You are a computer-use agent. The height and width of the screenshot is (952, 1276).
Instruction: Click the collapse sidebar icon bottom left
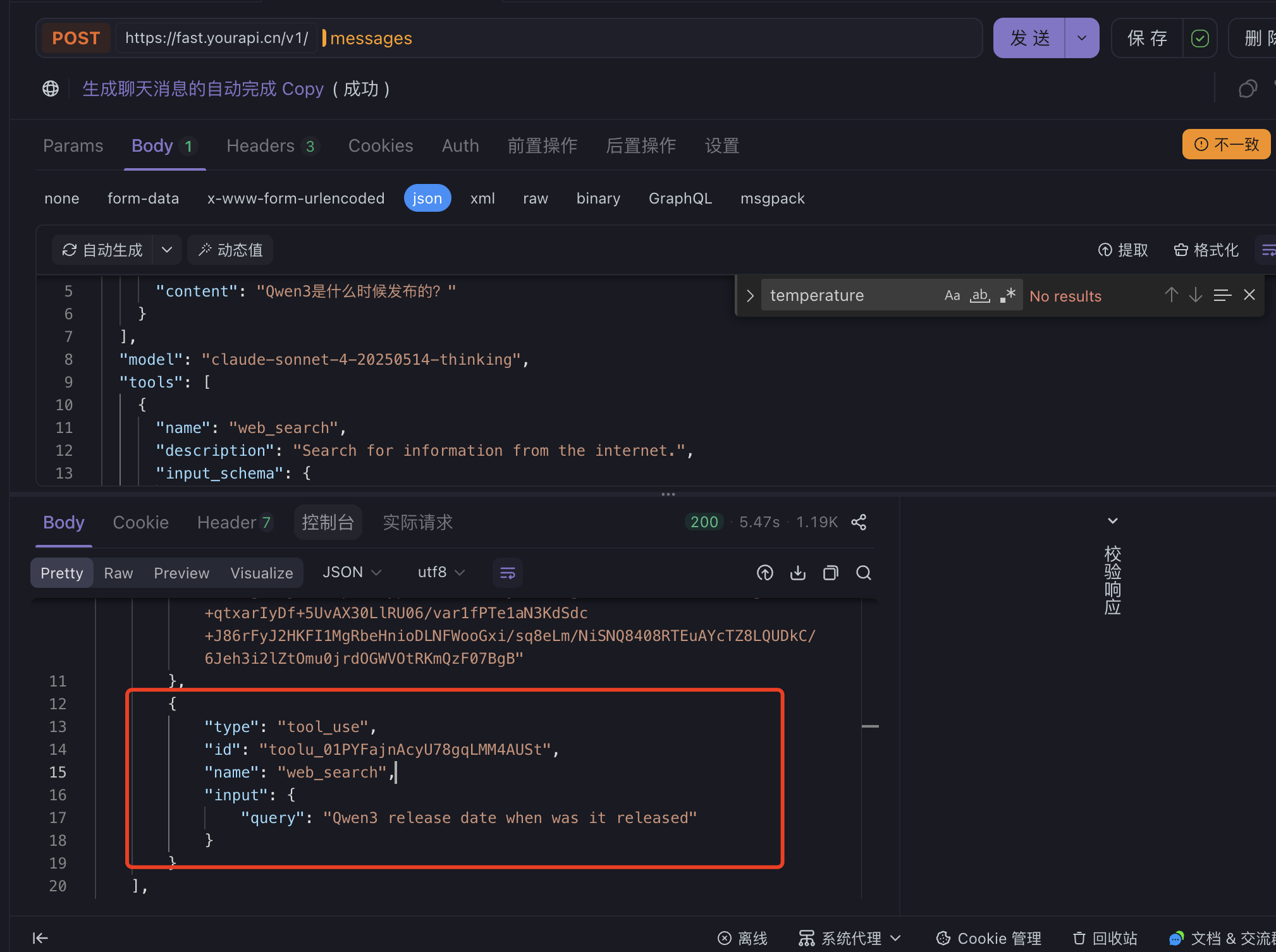[x=40, y=938]
